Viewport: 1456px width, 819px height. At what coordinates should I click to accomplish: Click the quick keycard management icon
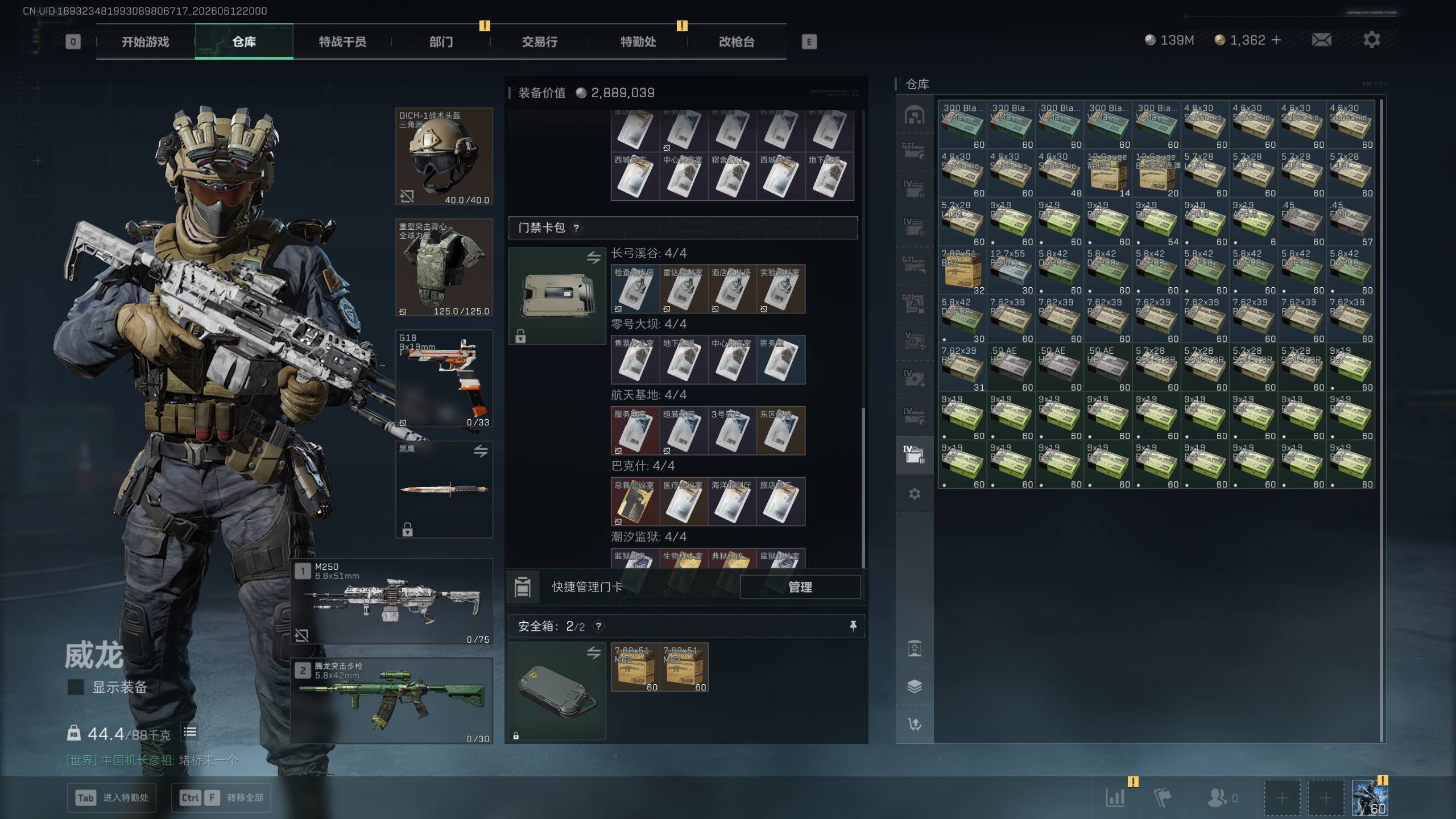(x=522, y=587)
